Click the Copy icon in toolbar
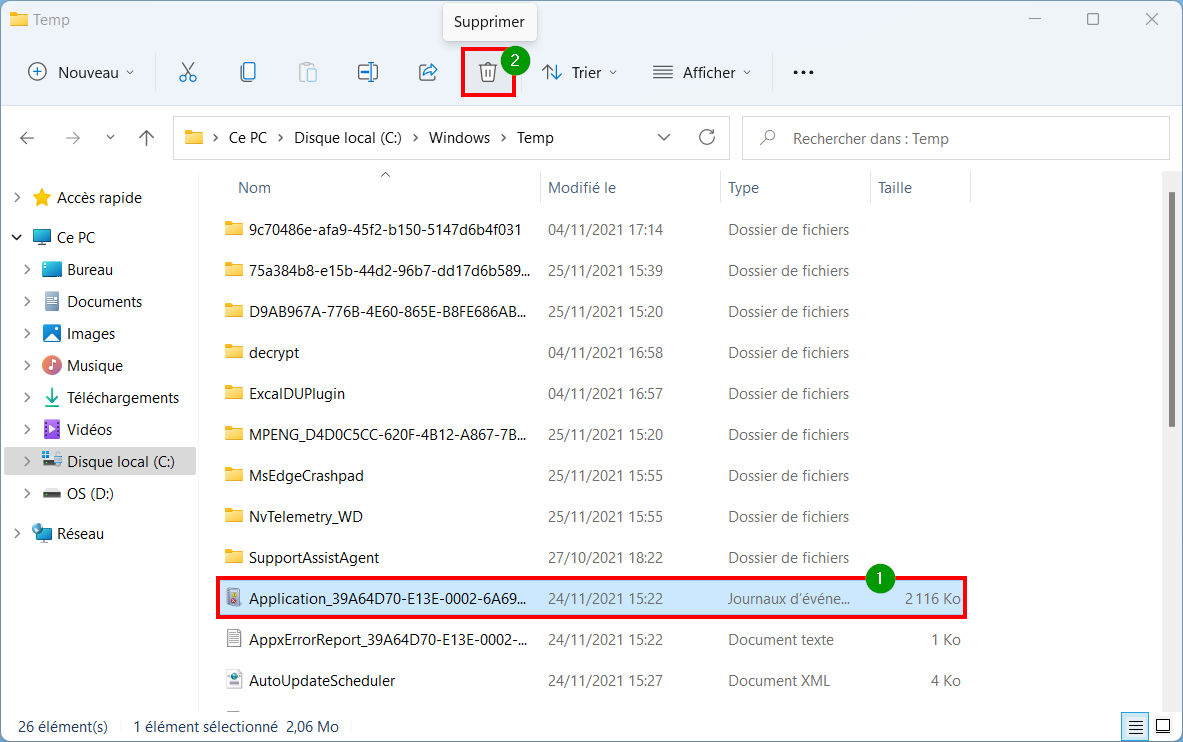This screenshot has height=742, width=1183. click(247, 72)
